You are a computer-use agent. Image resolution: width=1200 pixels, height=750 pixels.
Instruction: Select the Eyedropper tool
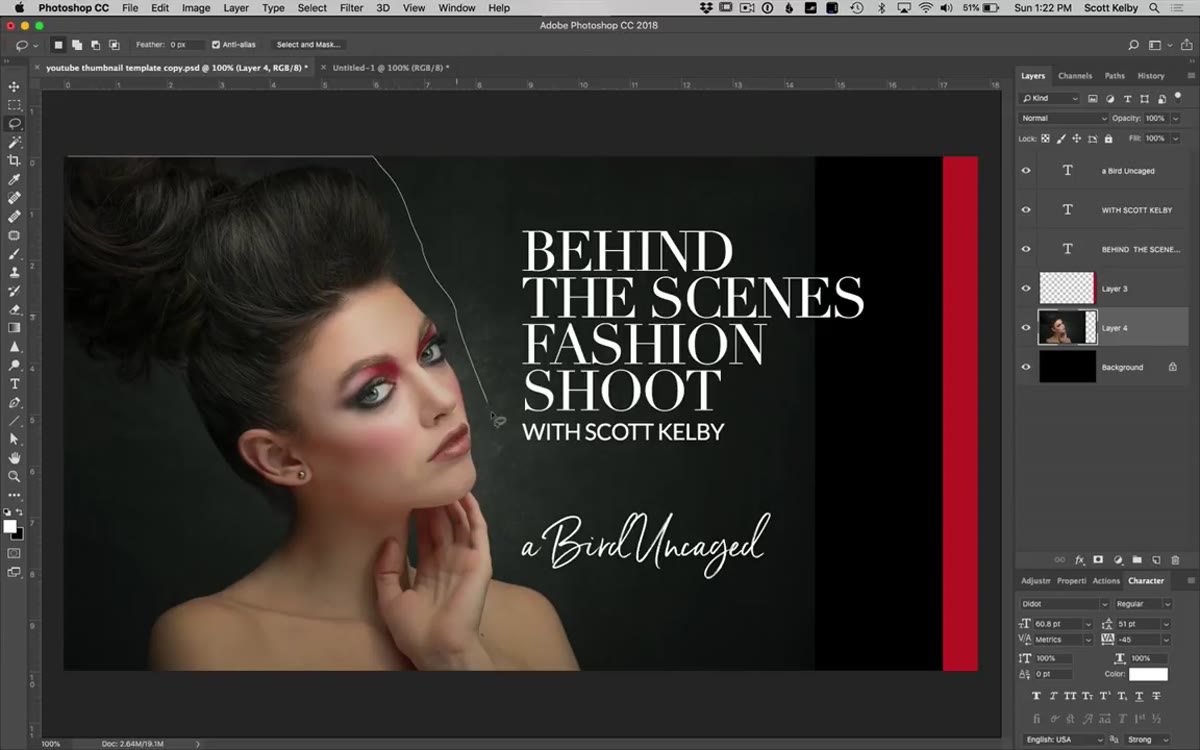coord(14,179)
